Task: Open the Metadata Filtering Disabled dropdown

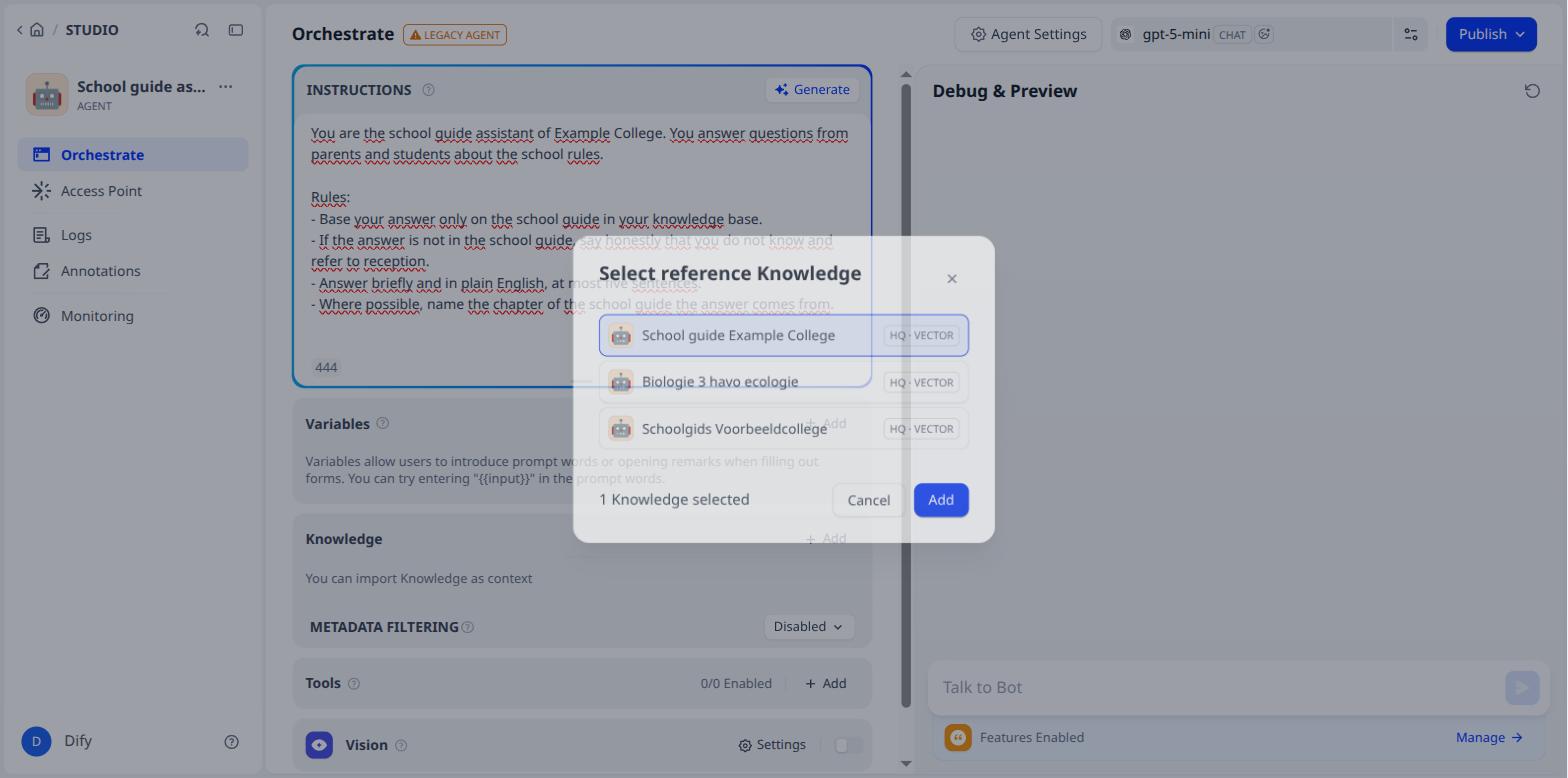Action: click(x=808, y=627)
